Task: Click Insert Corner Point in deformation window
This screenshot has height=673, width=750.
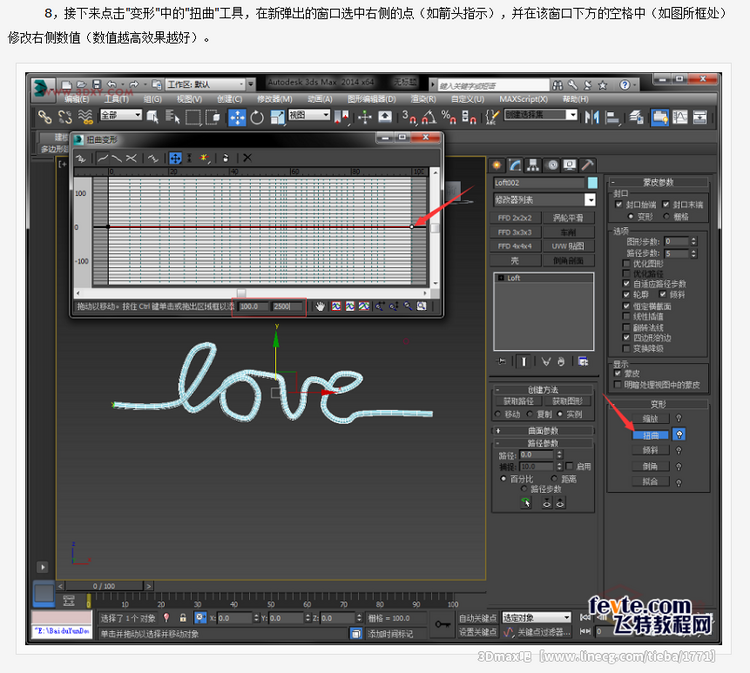Action: (x=204, y=158)
